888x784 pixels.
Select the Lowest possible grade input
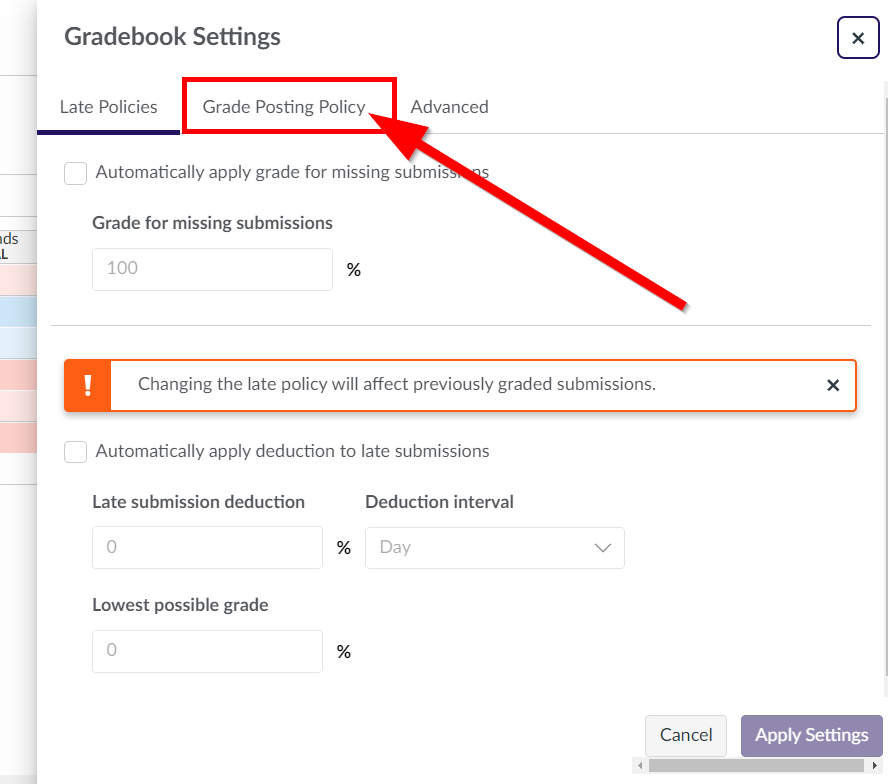207,651
